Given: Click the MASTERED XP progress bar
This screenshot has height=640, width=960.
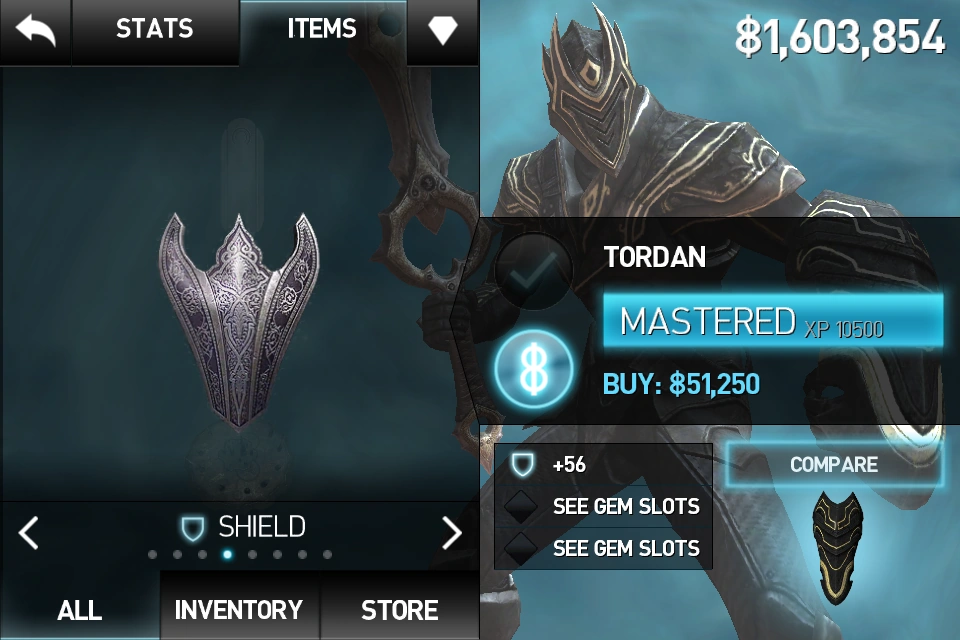Looking at the screenshot, I should click(773, 321).
